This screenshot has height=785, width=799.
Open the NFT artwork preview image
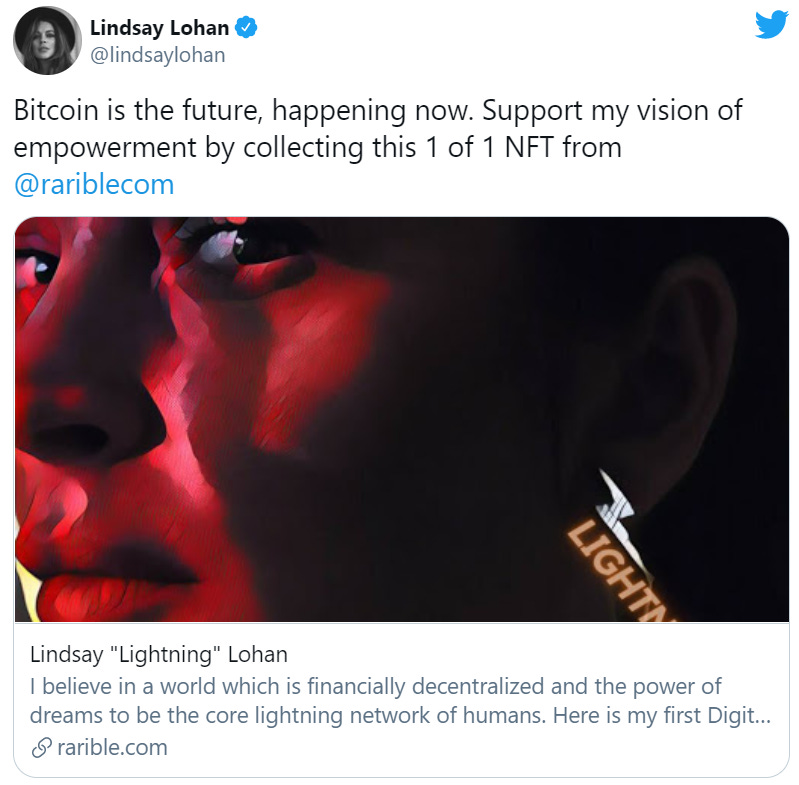pyautogui.click(x=402, y=419)
